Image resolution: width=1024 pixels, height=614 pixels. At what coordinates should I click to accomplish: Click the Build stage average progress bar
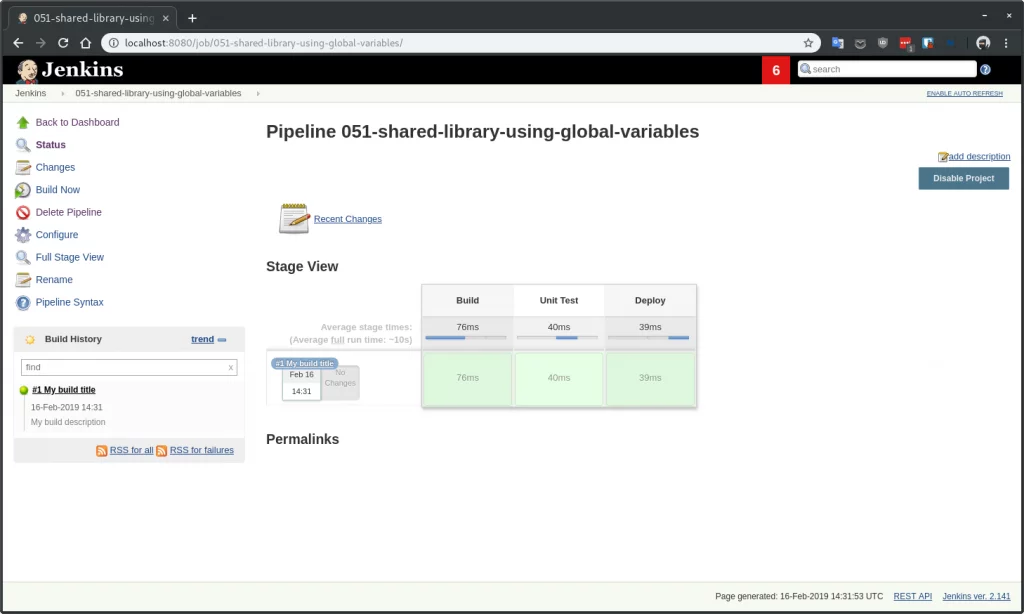(466, 338)
